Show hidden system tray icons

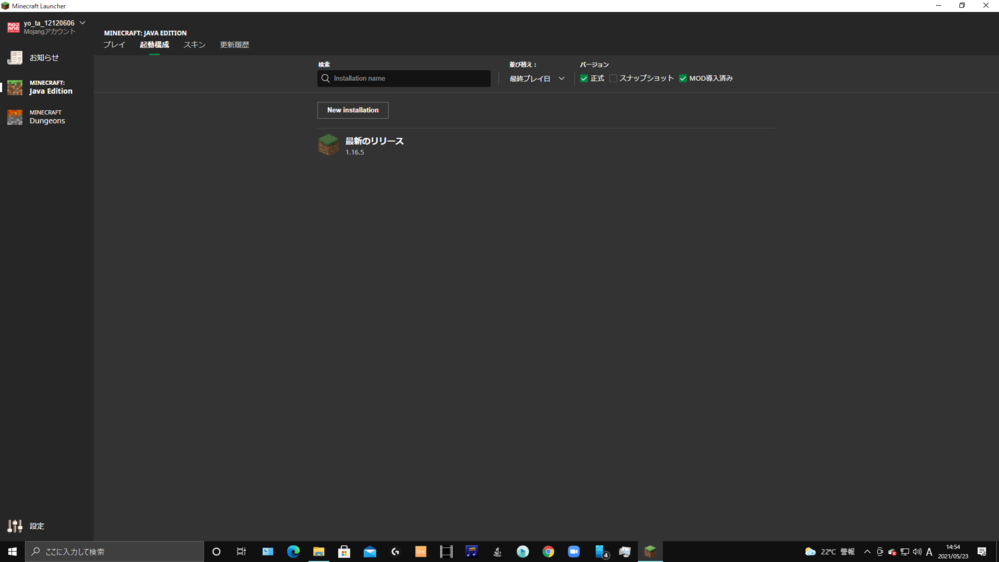pos(867,552)
